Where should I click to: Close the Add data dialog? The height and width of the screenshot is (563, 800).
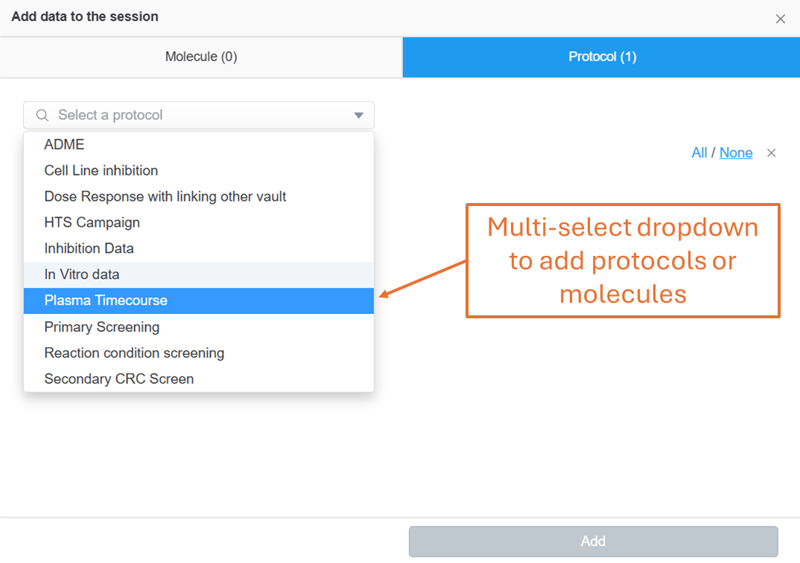[x=780, y=19]
